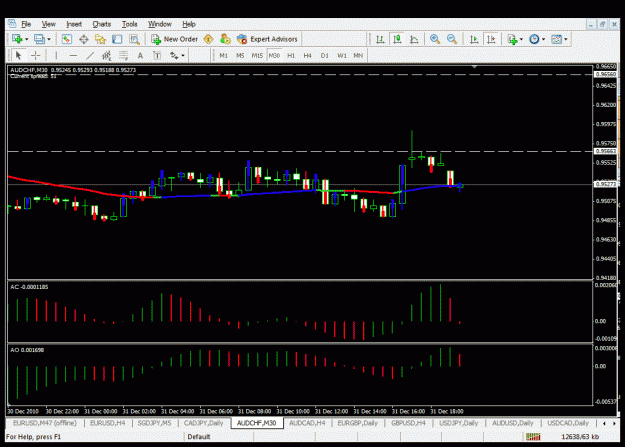This screenshot has height=447, width=625.
Task: Open the Charts menu
Action: coord(102,24)
